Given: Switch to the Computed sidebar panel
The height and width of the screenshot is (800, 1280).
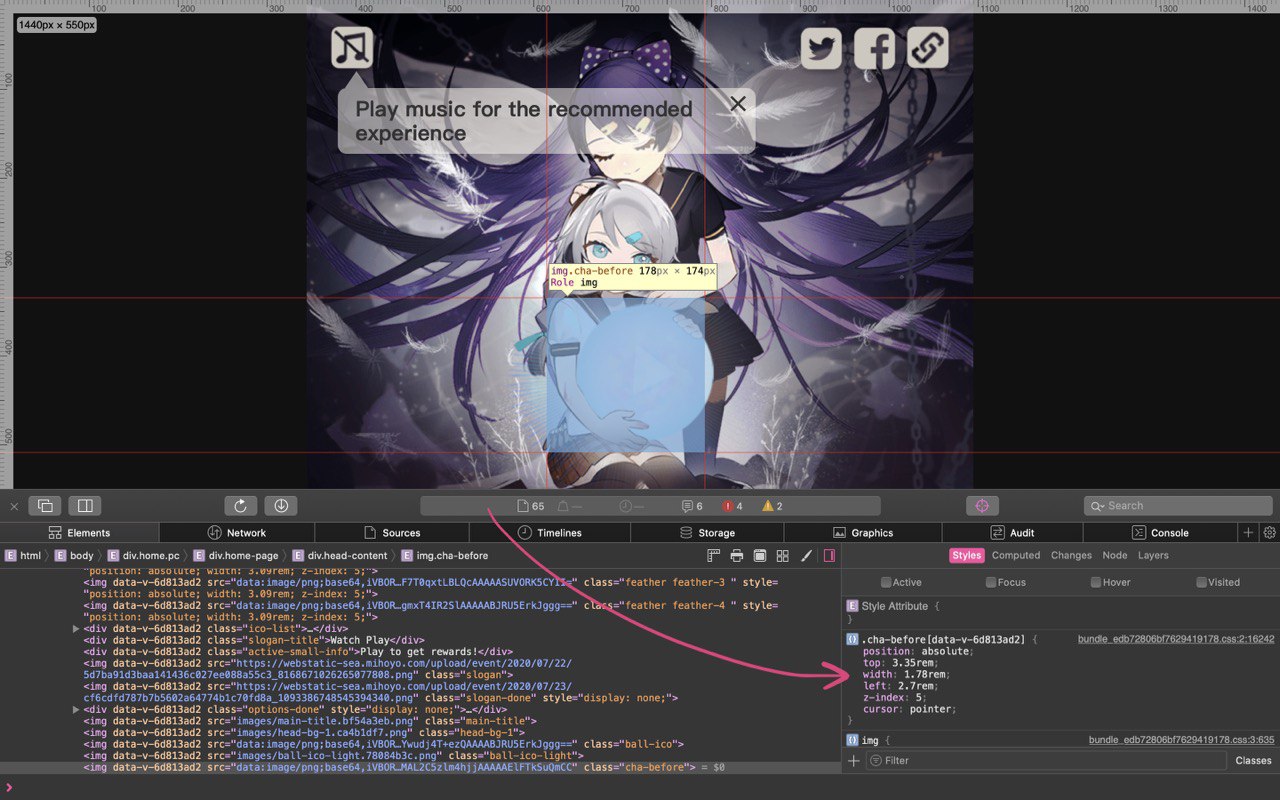Looking at the screenshot, I should 1016,556.
